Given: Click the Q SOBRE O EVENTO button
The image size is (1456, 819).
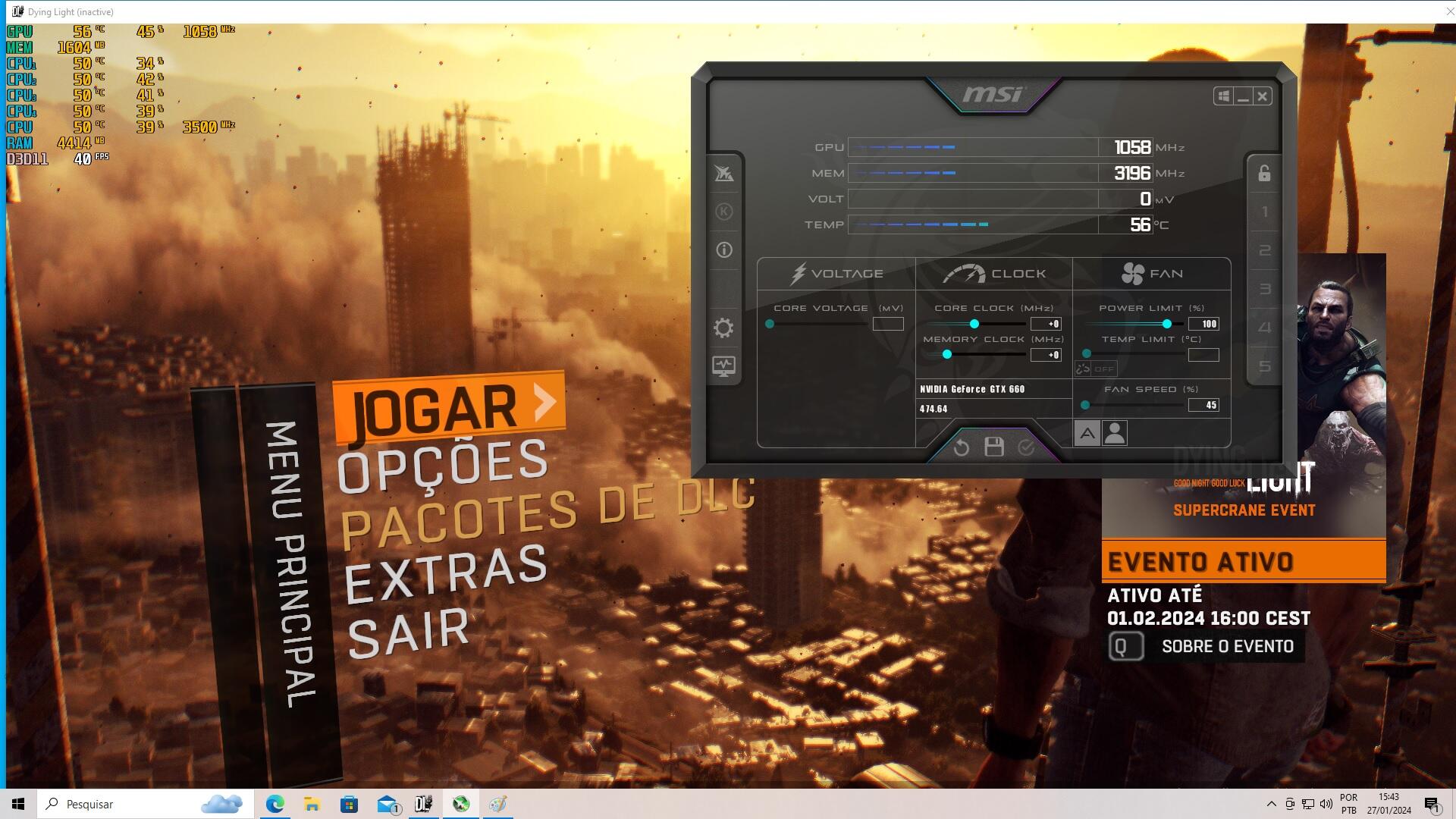Looking at the screenshot, I should [1206, 646].
